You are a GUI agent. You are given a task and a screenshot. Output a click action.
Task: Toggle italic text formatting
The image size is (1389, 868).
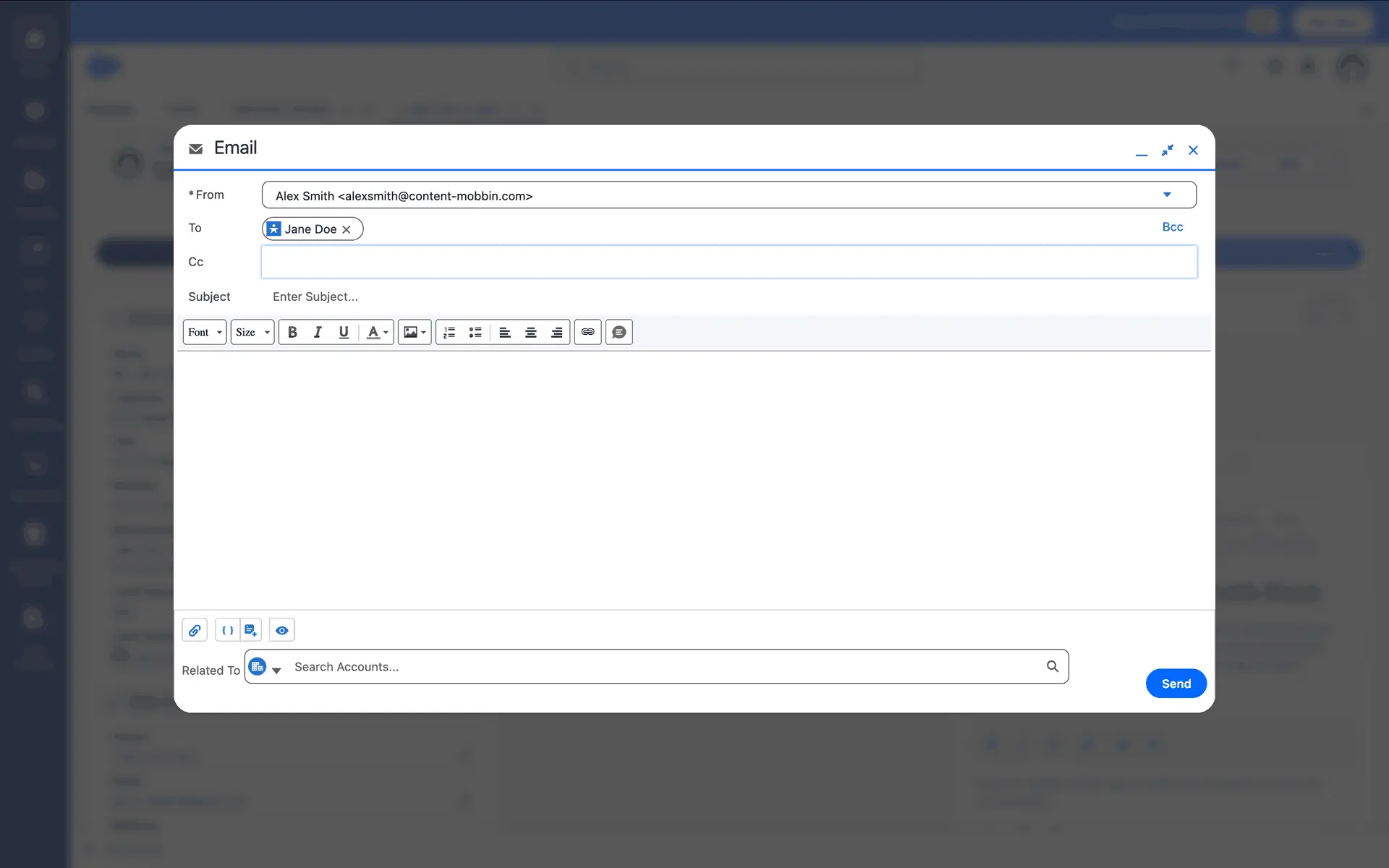pyautogui.click(x=318, y=332)
